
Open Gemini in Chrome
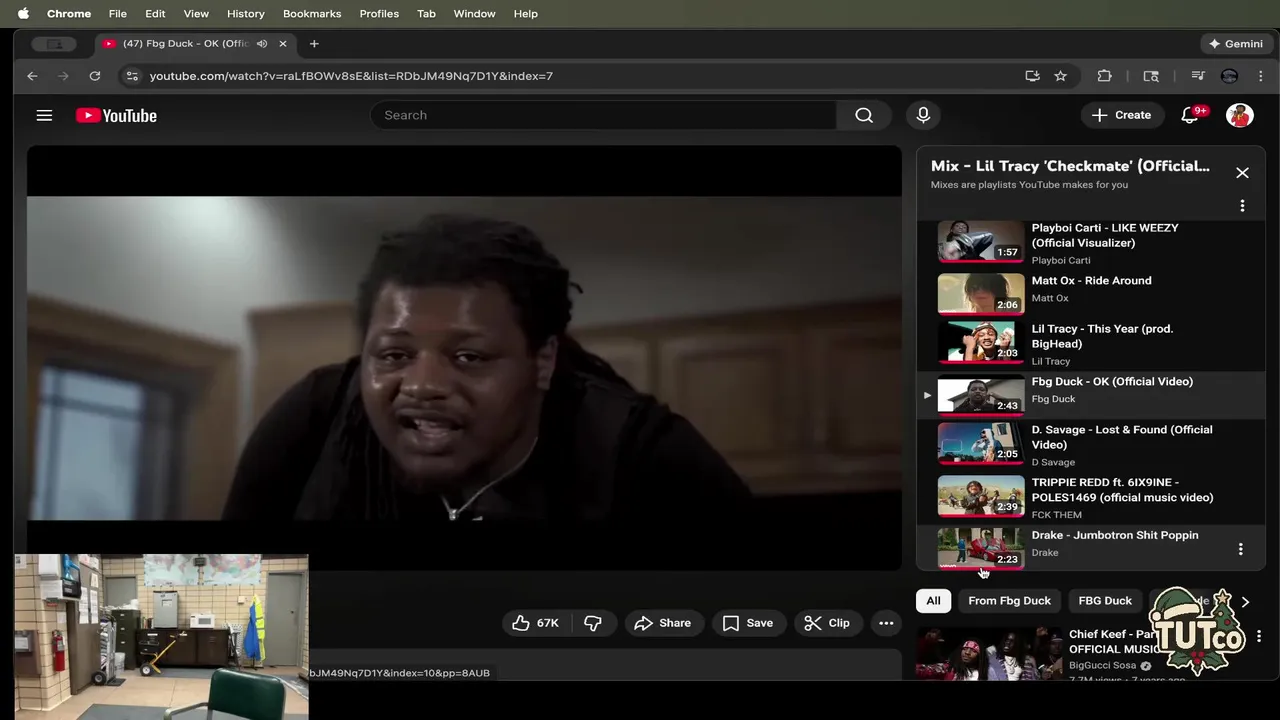pyautogui.click(x=1236, y=44)
